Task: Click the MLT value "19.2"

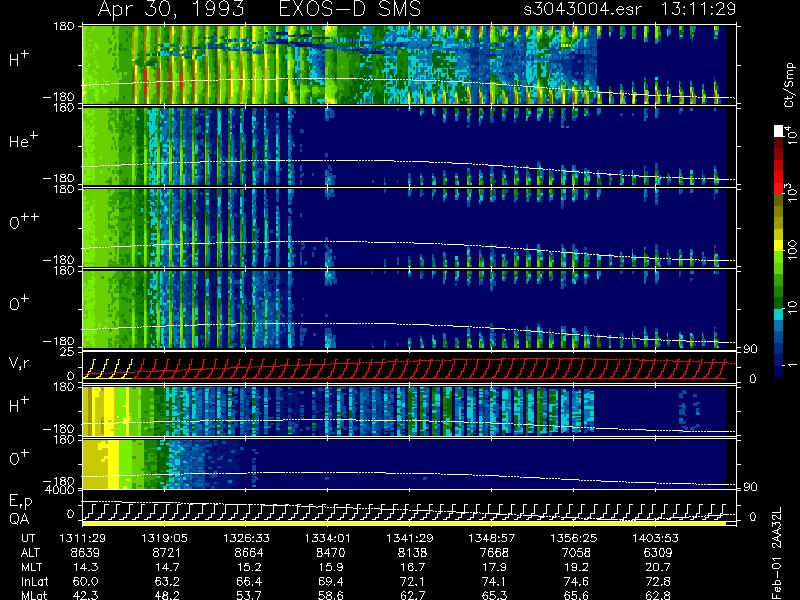Action: 577,567
